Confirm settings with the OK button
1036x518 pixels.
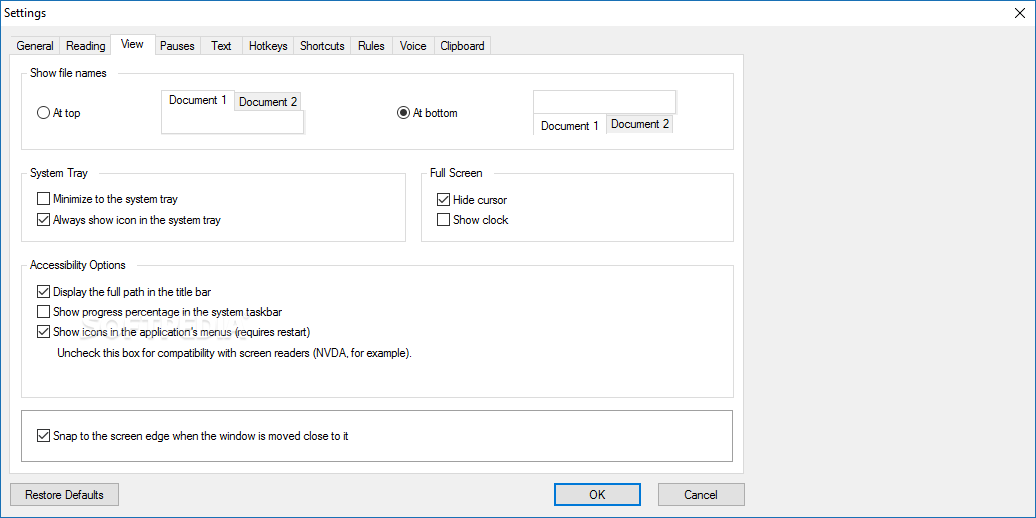pyautogui.click(x=597, y=495)
